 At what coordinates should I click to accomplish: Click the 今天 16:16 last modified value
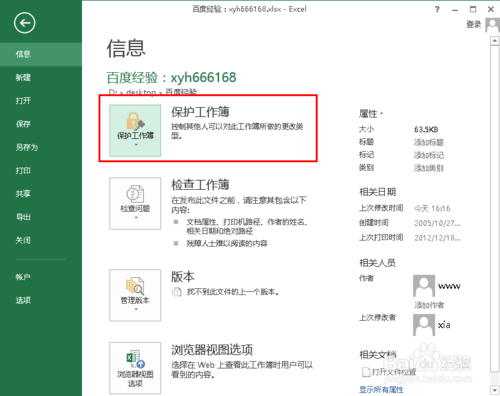432,208
